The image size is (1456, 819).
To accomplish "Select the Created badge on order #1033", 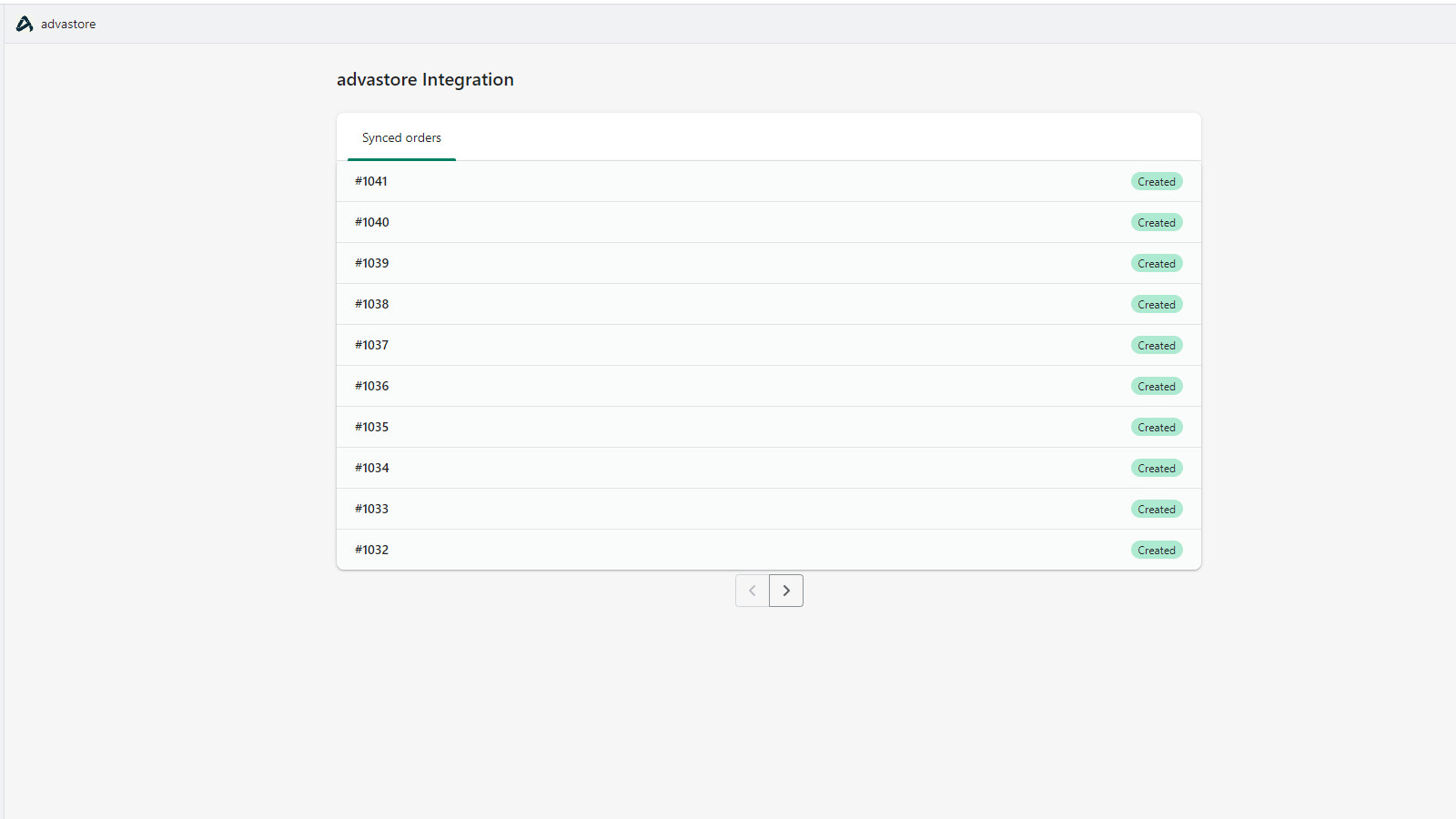I will pos(1157,510).
